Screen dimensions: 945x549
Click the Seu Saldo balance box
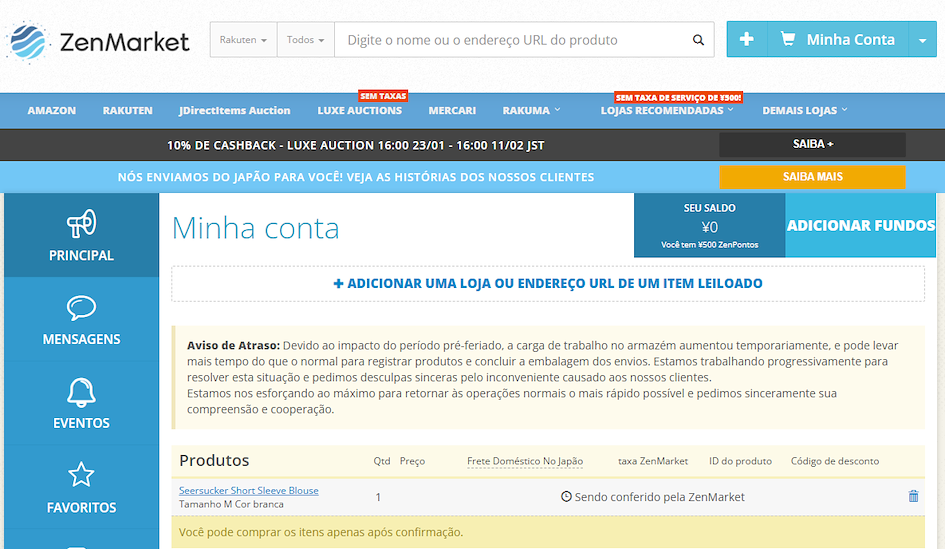(709, 225)
